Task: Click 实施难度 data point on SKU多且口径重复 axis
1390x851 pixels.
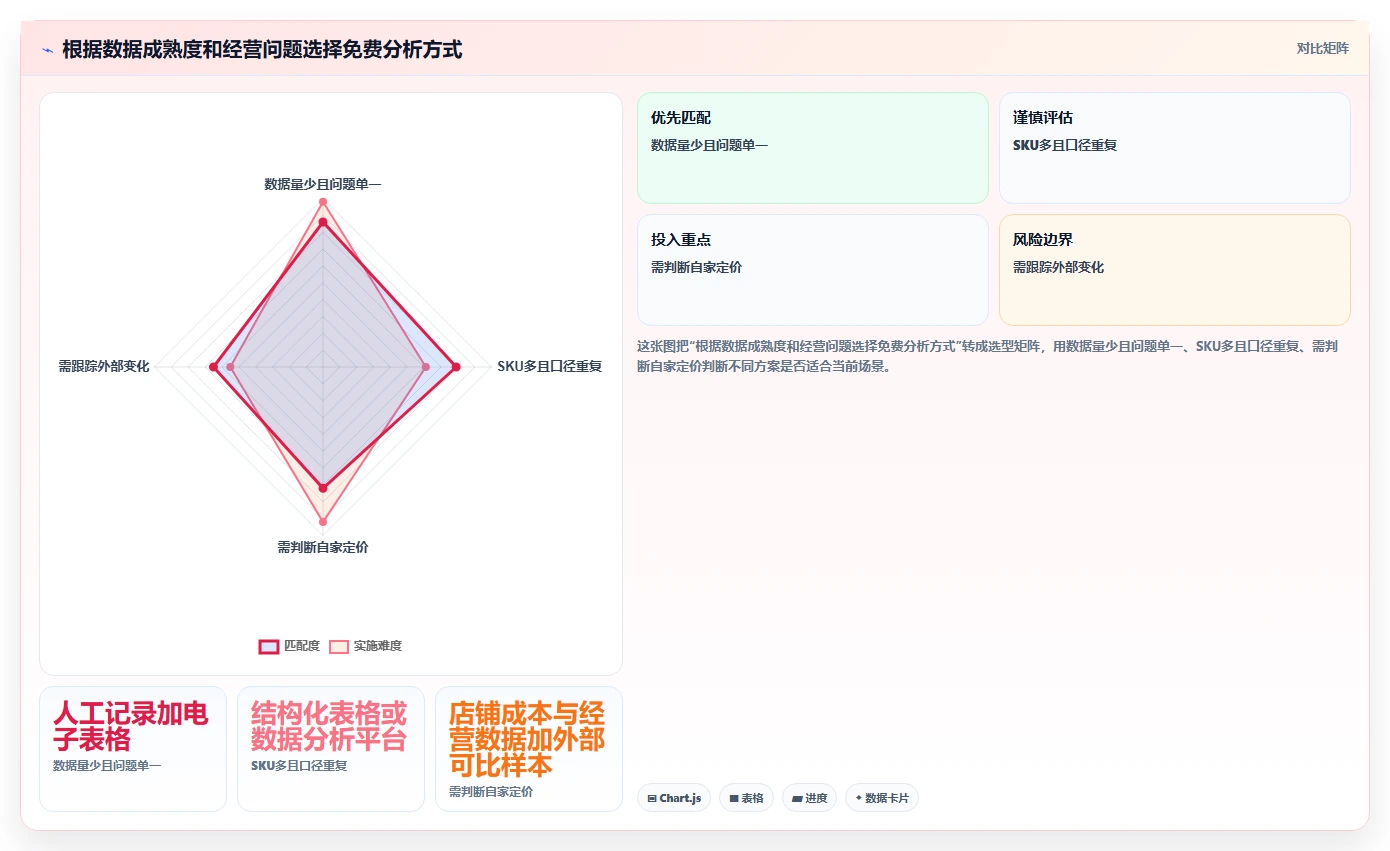Action: click(x=426, y=368)
